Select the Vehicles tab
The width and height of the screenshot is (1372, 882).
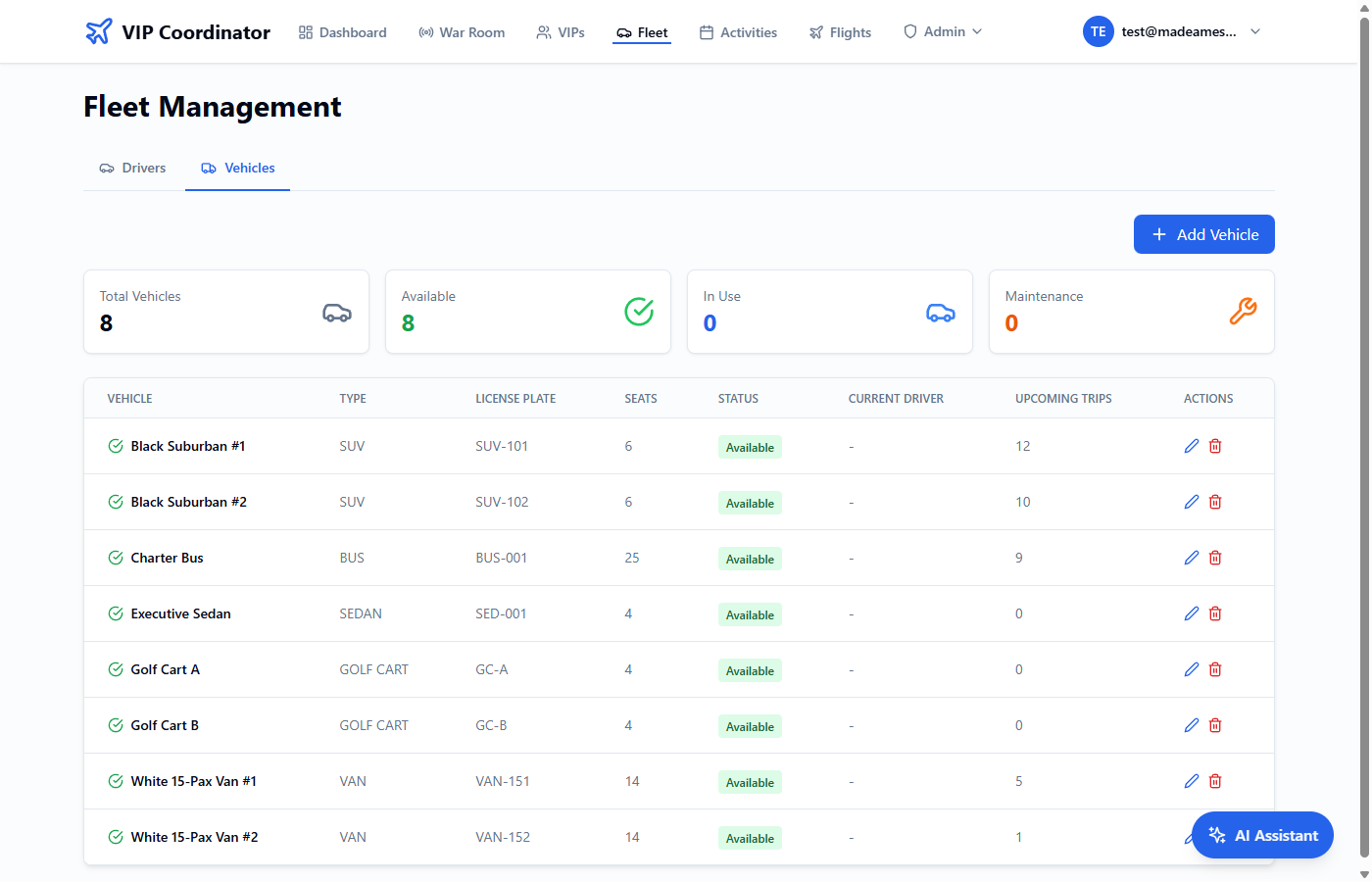(x=238, y=169)
